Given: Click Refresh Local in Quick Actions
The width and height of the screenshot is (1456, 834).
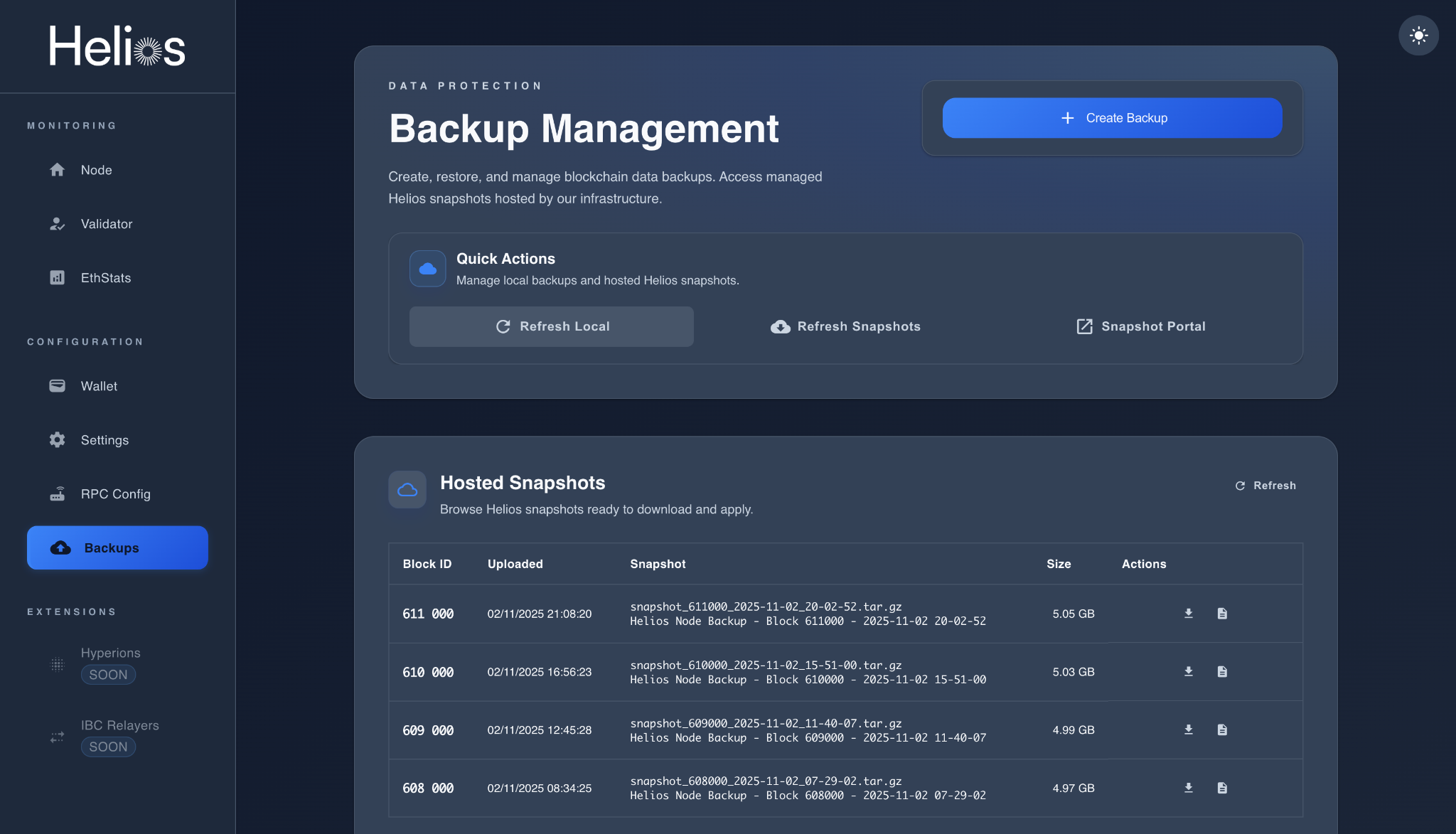Looking at the screenshot, I should (x=552, y=326).
